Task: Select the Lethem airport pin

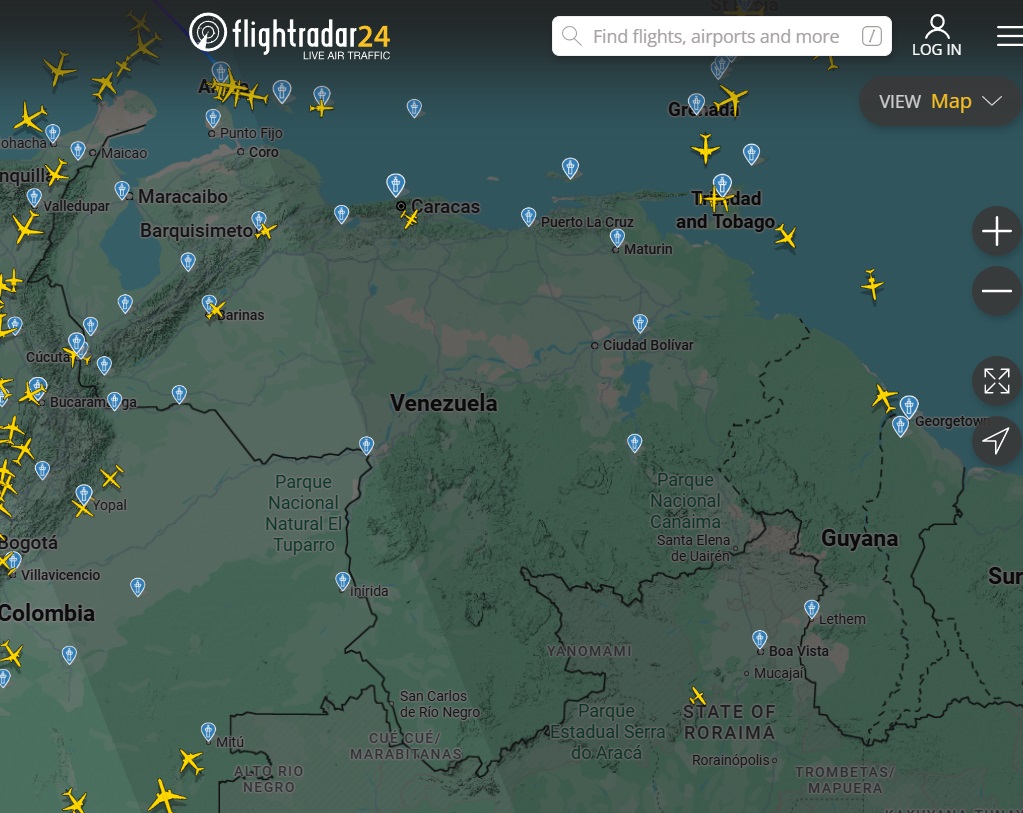Action: 812,608
